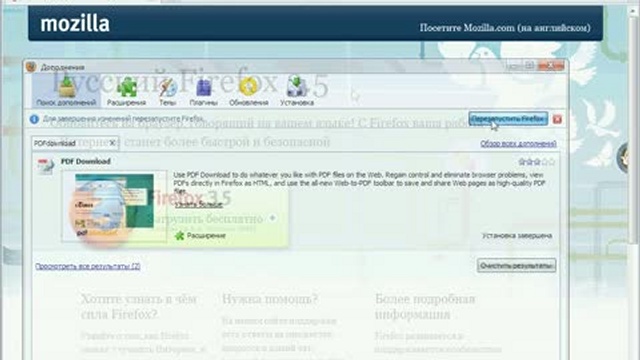Click the PDF Download star rating
Image resolution: width=640 pixels, height=360 pixels.
click(537, 162)
